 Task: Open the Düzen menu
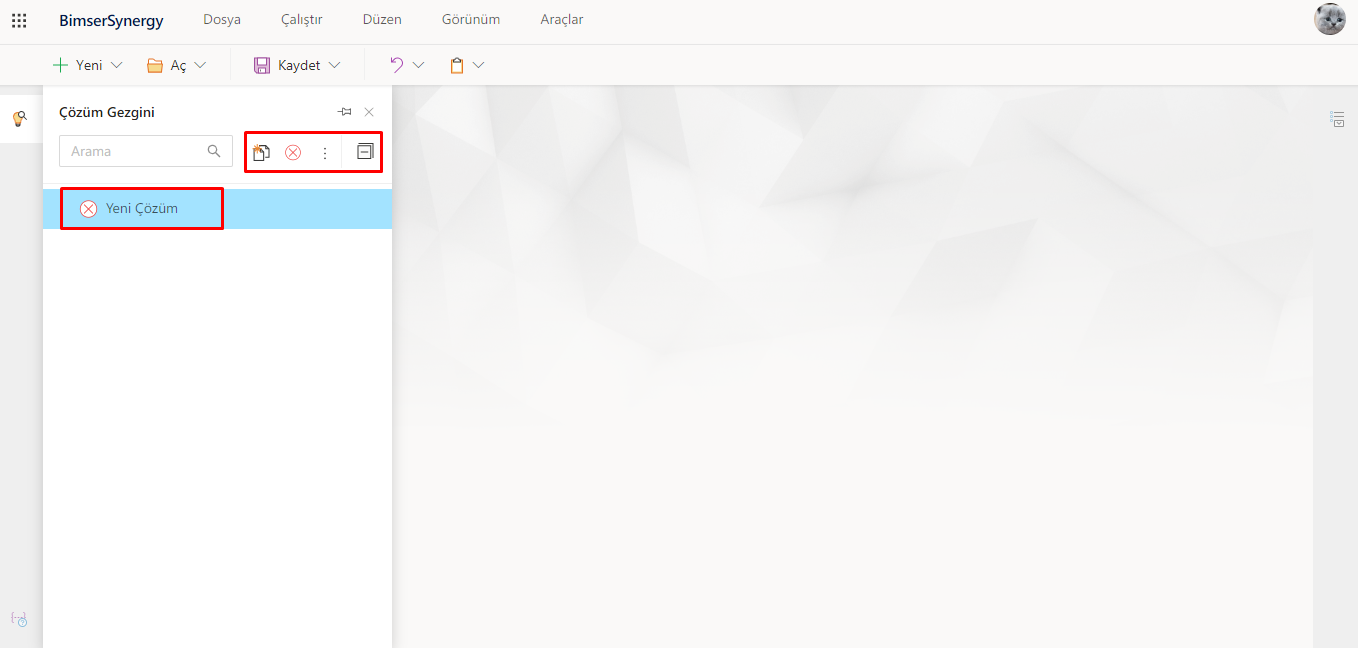[x=382, y=20]
